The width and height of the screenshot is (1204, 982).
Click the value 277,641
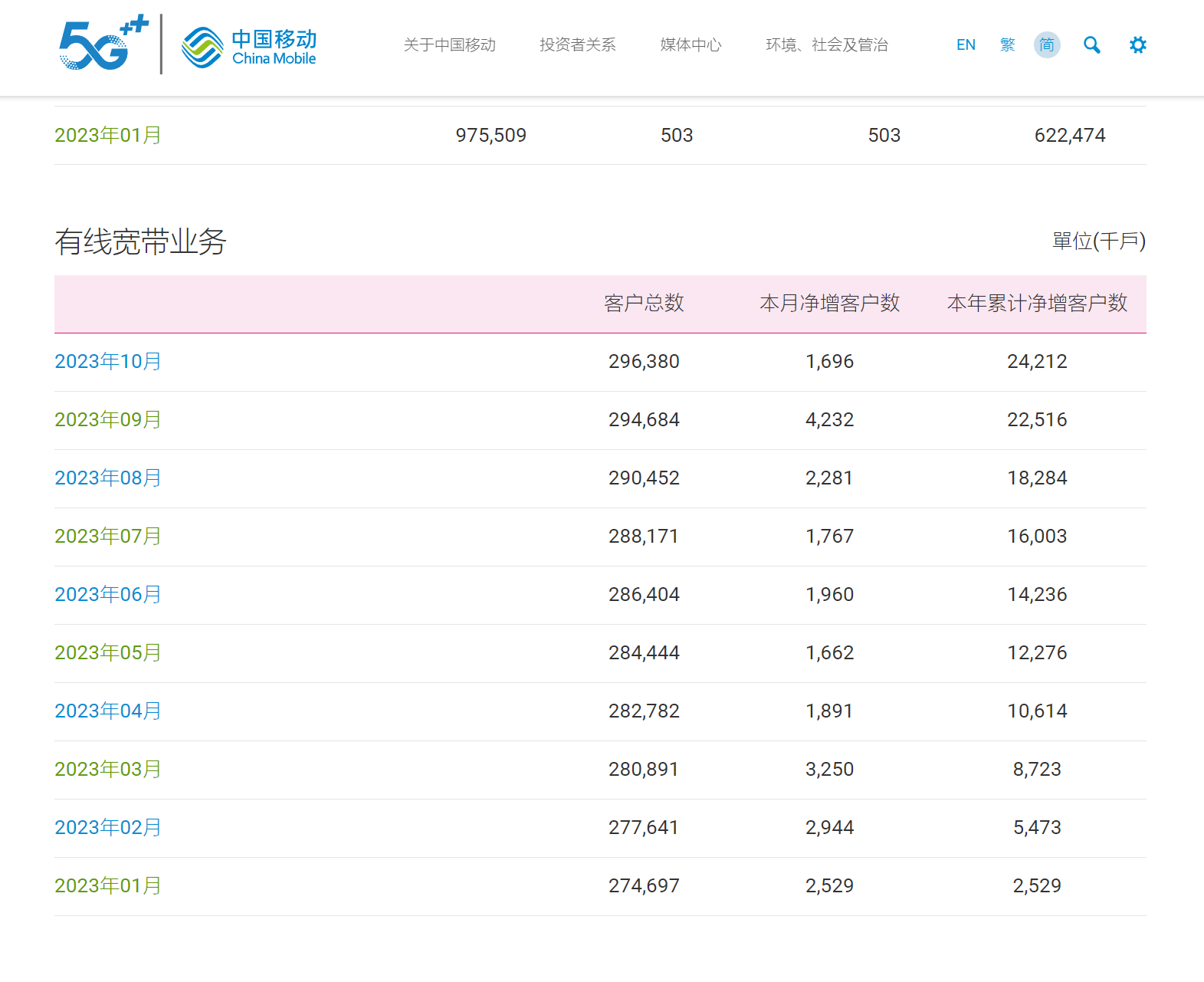(644, 828)
